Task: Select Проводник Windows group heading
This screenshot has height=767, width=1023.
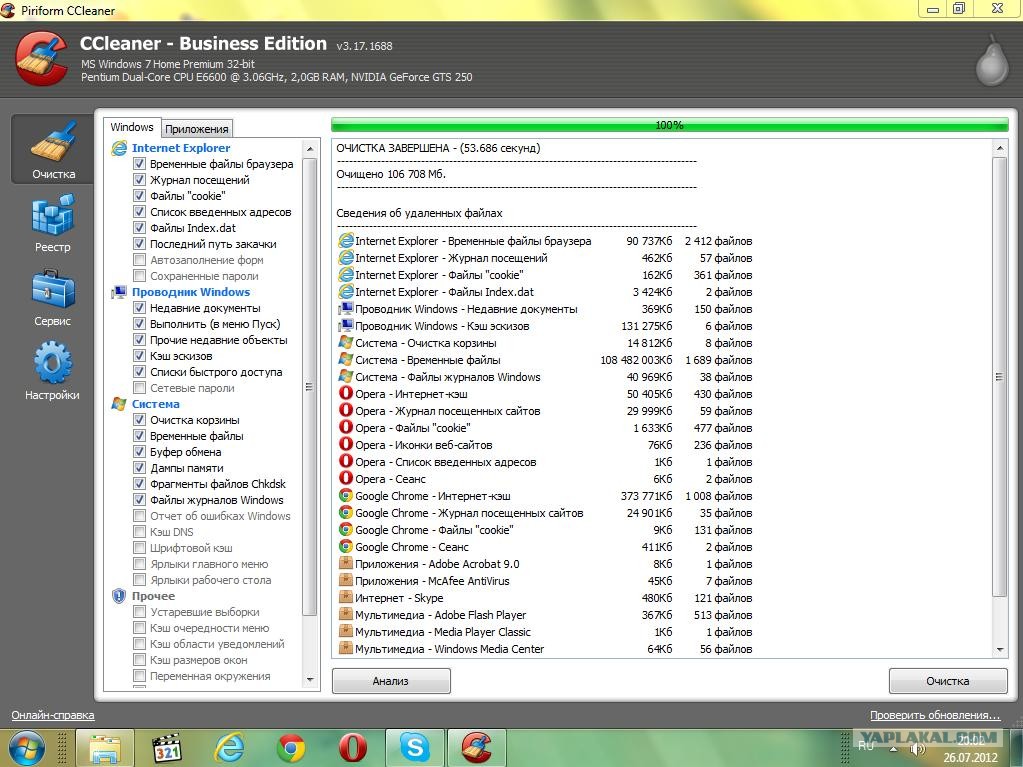Action: coord(191,292)
